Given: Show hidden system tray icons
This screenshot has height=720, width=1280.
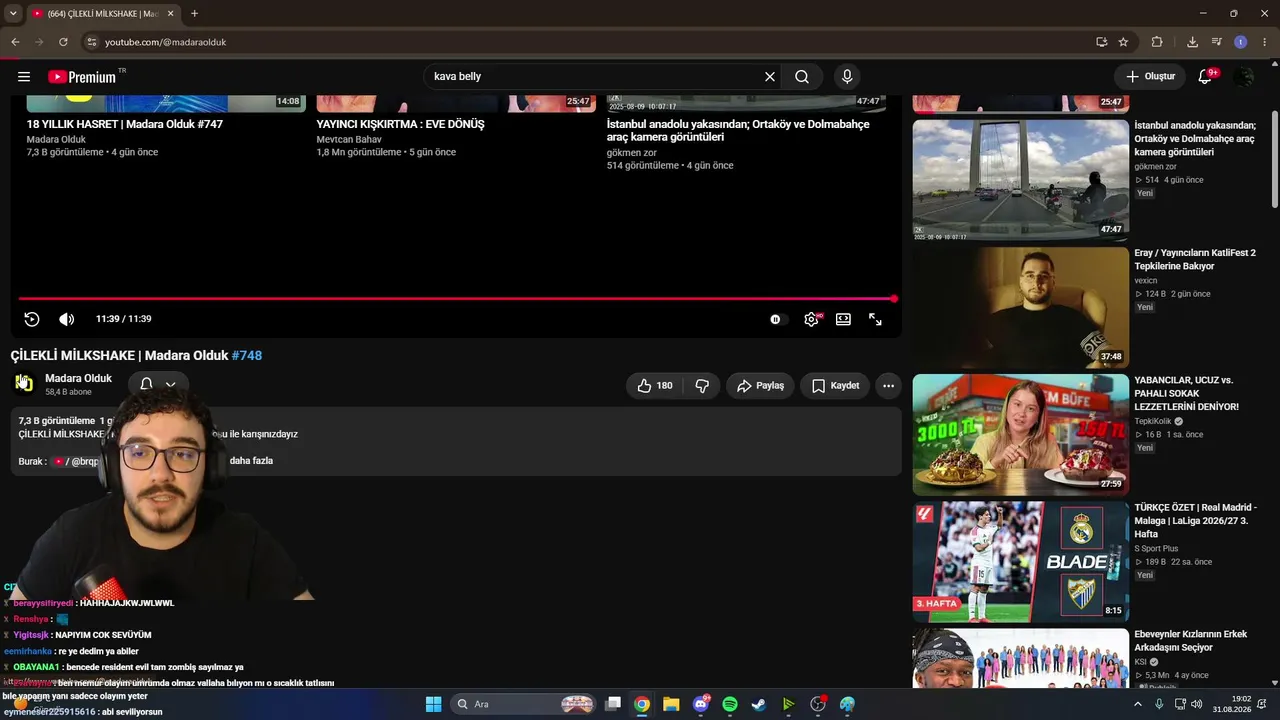Looking at the screenshot, I should (1137, 704).
